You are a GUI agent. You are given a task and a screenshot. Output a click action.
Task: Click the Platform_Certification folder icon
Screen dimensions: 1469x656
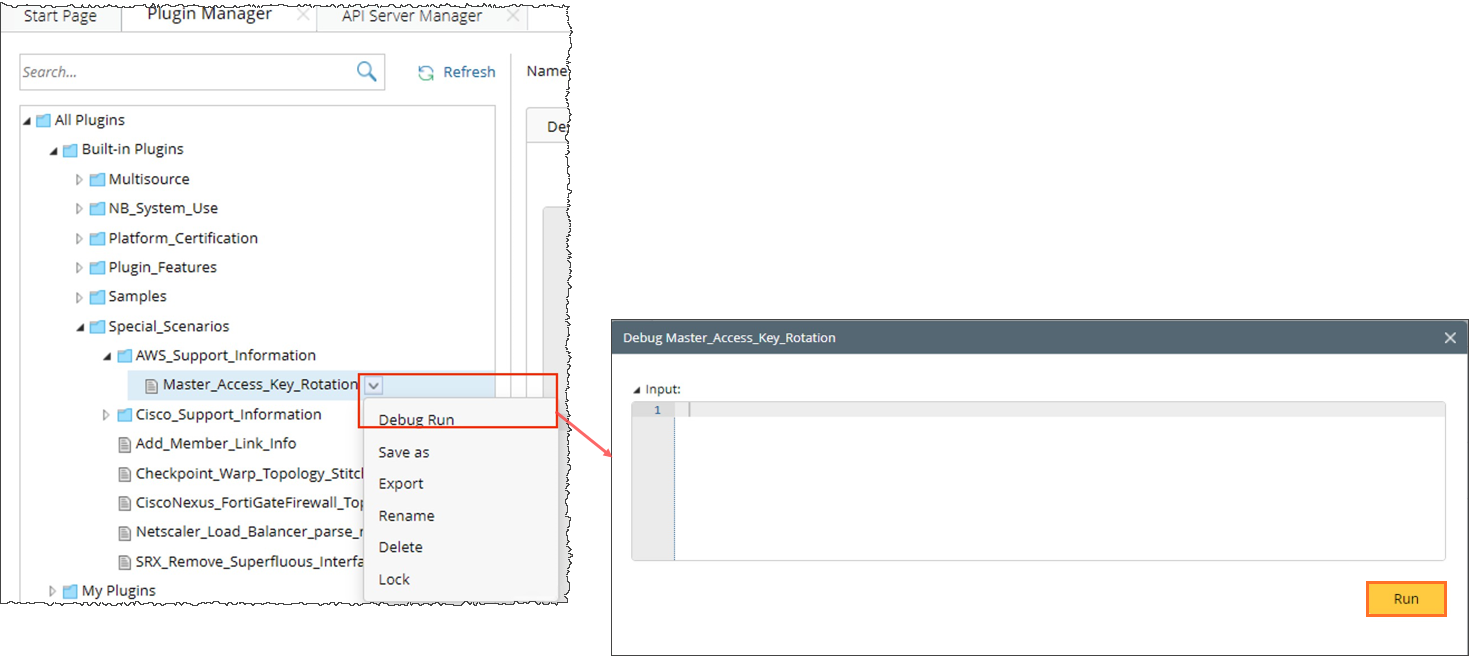[x=97, y=238]
